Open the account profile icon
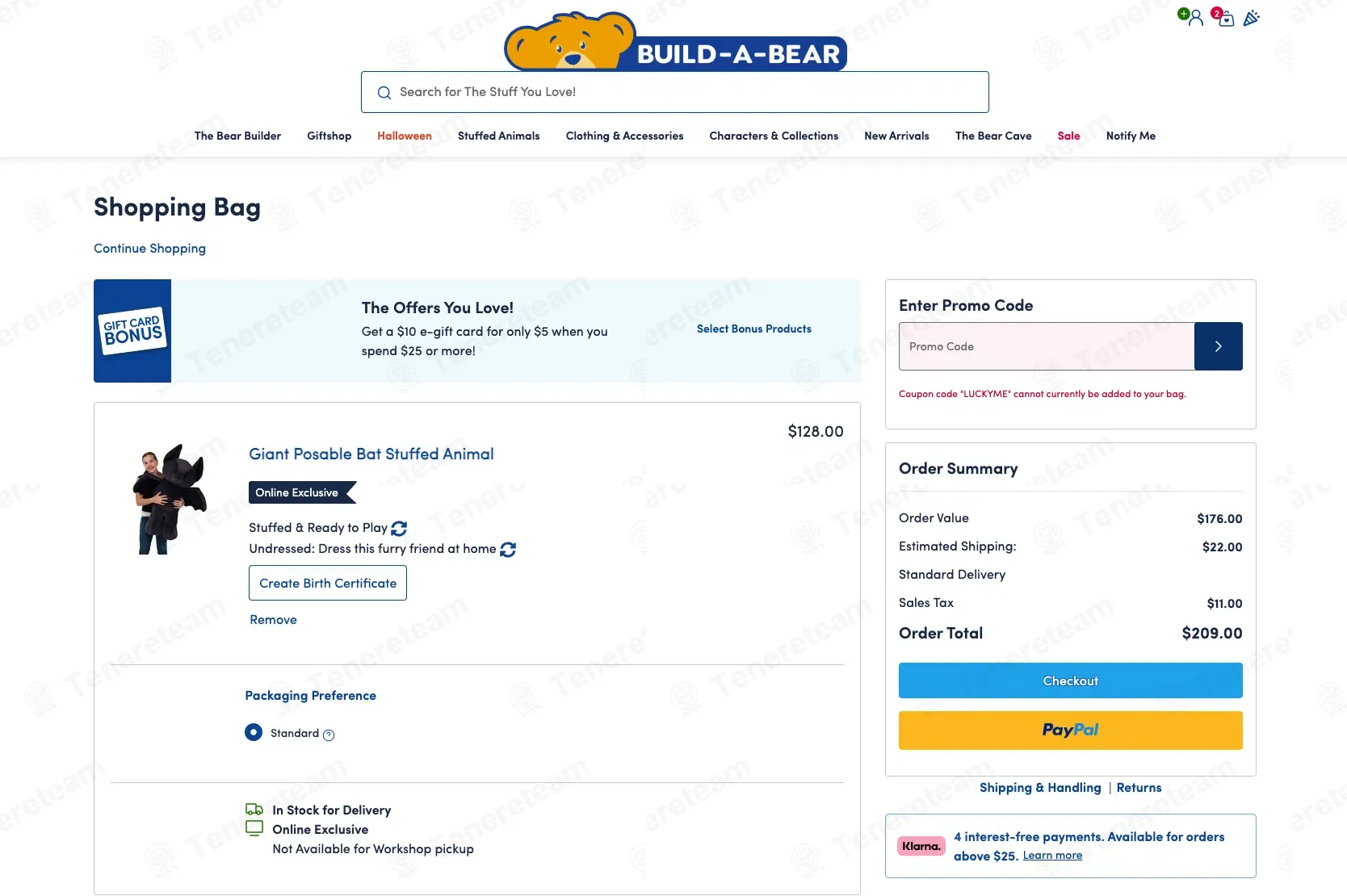 [1194, 18]
